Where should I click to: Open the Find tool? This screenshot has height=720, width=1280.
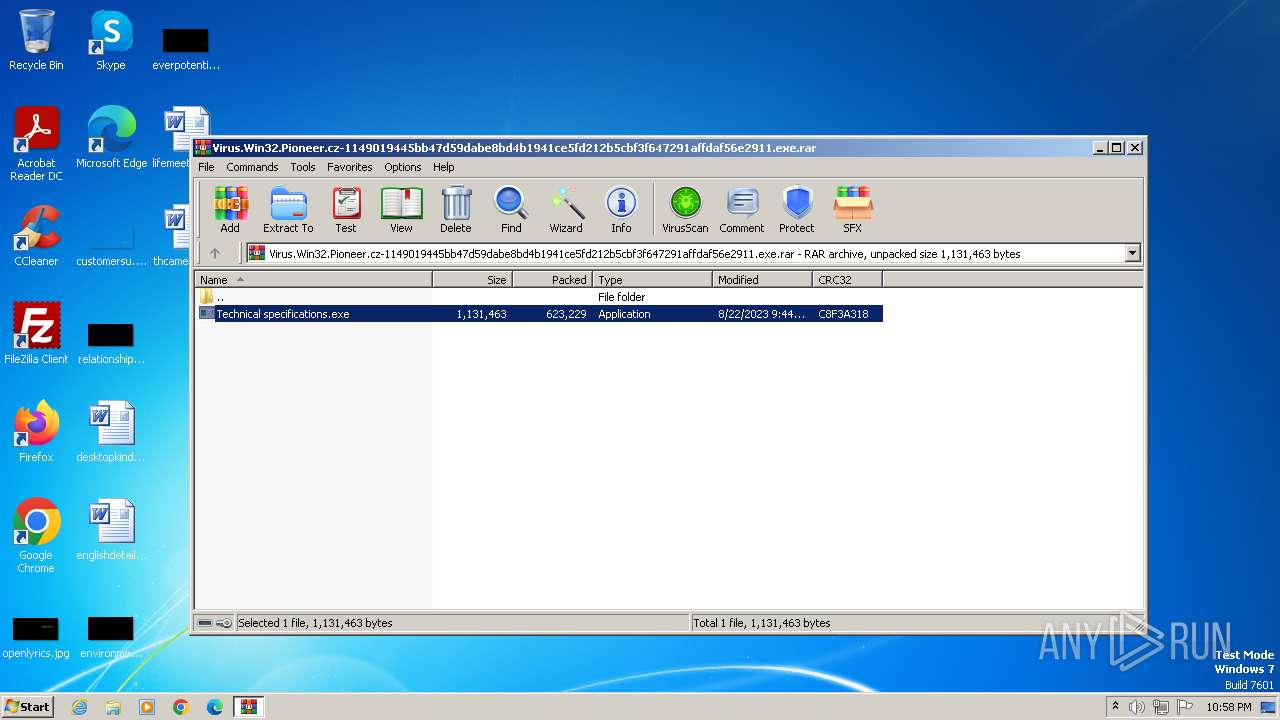(x=511, y=210)
